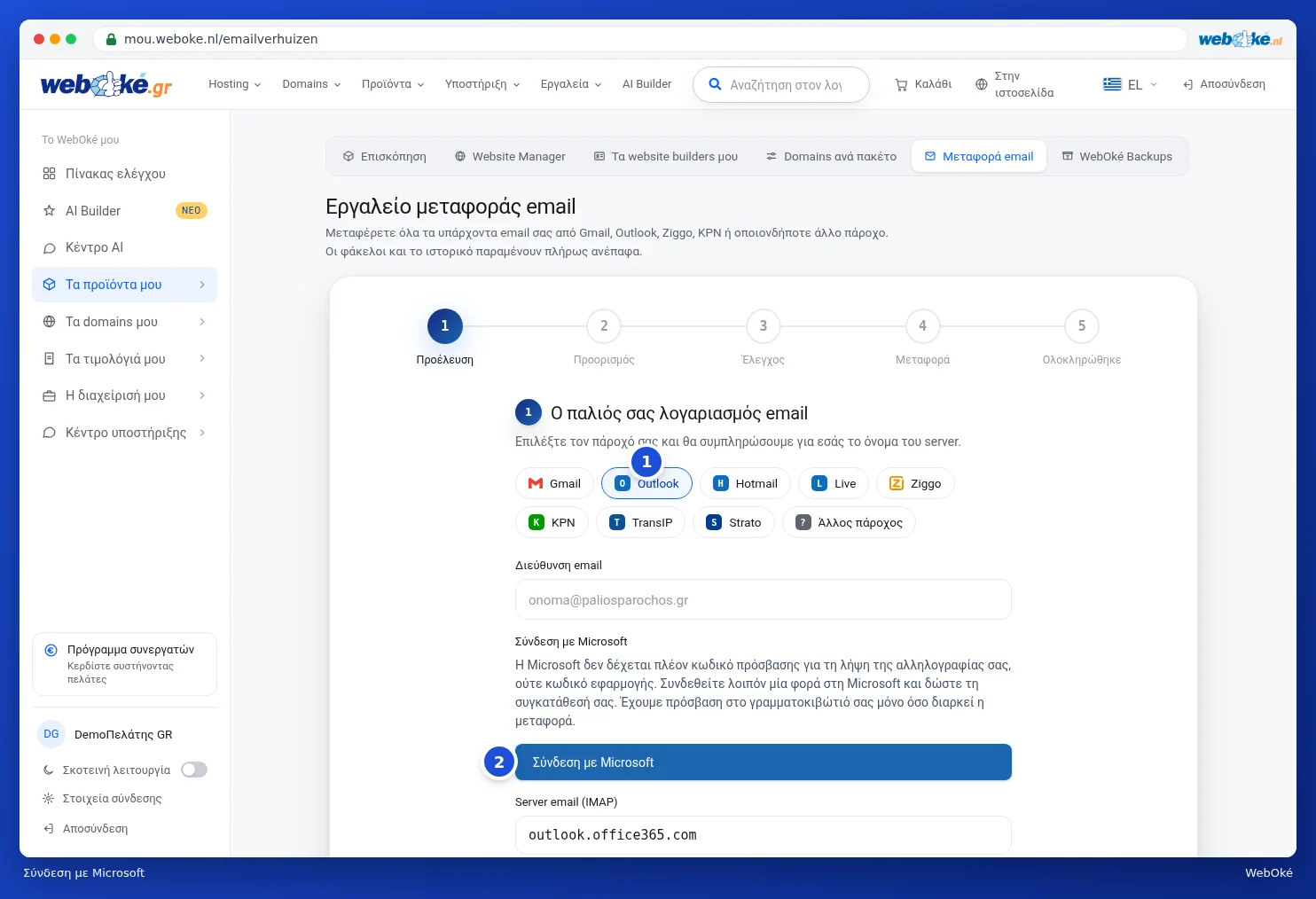Click the AI Builder star icon in sidebar
The height and width of the screenshot is (899, 1316).
click(x=50, y=211)
